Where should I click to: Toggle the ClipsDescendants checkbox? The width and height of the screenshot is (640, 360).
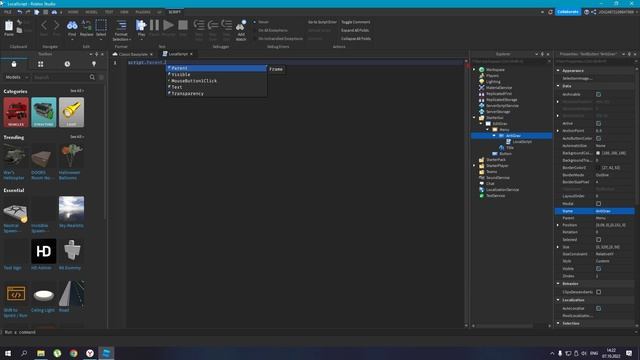pos(598,292)
